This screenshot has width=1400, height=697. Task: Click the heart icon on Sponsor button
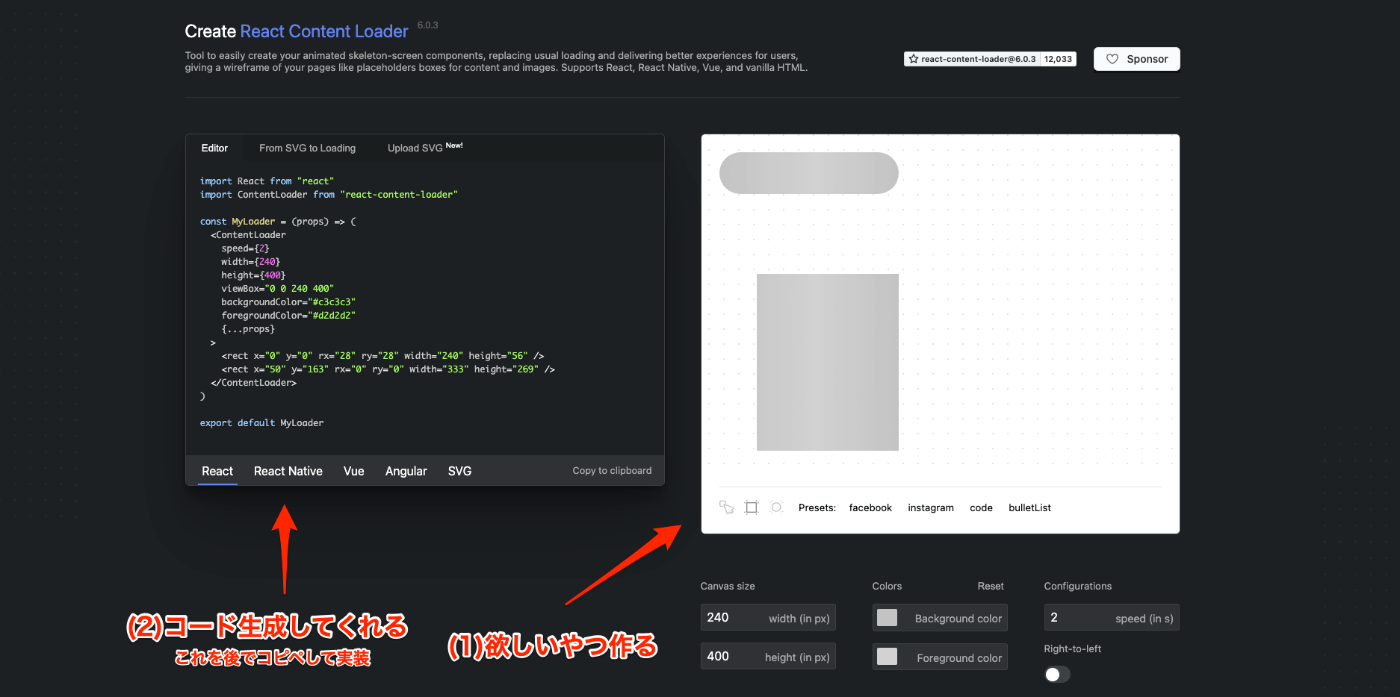(1112, 59)
